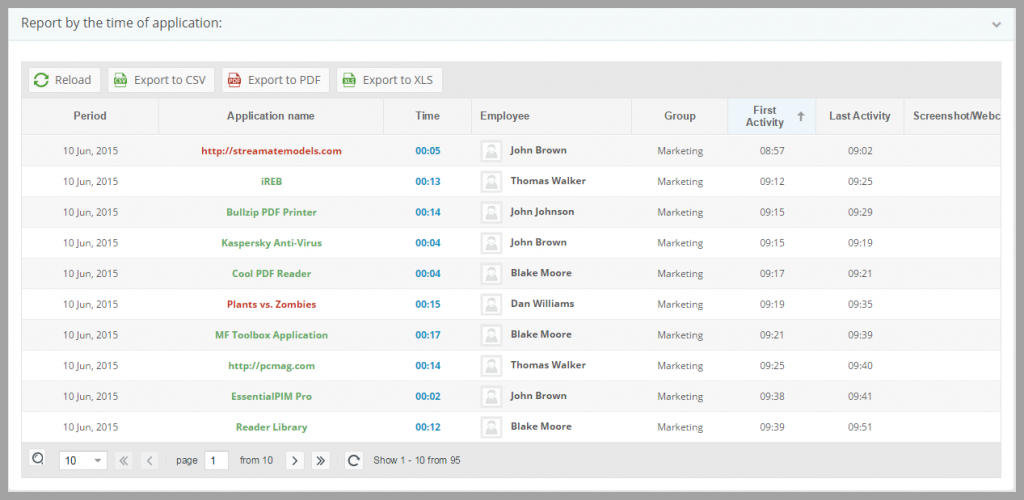Click Last Activity 09:51 cell
Image resolution: width=1024 pixels, height=500 pixels.
click(x=860, y=427)
